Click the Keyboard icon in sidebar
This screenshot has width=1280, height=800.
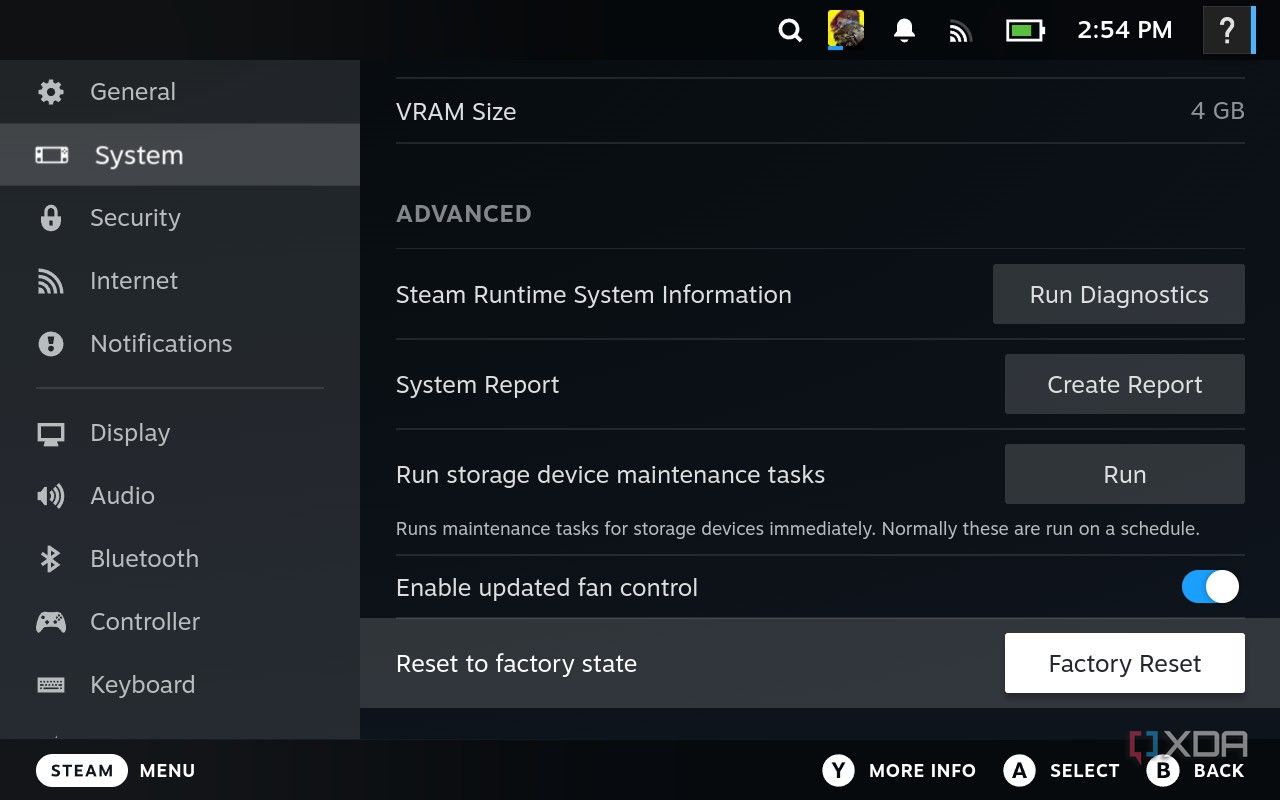click(51, 684)
